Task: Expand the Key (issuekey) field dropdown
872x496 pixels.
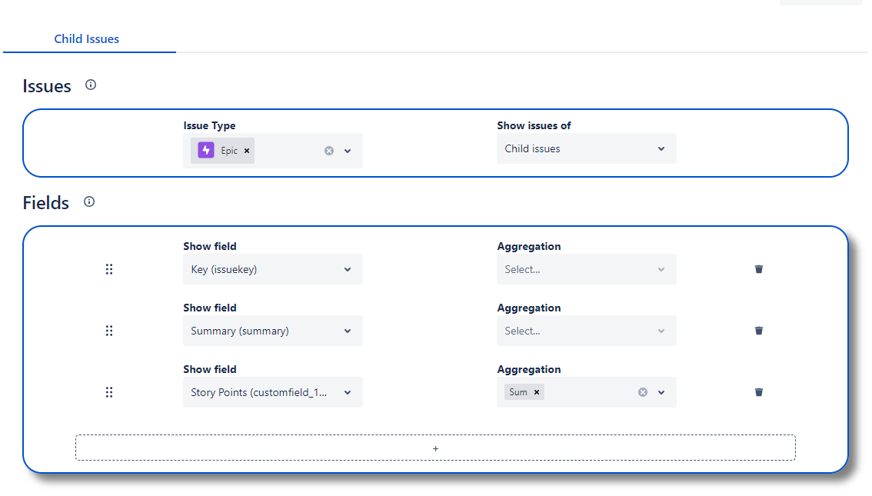Action: (272, 269)
